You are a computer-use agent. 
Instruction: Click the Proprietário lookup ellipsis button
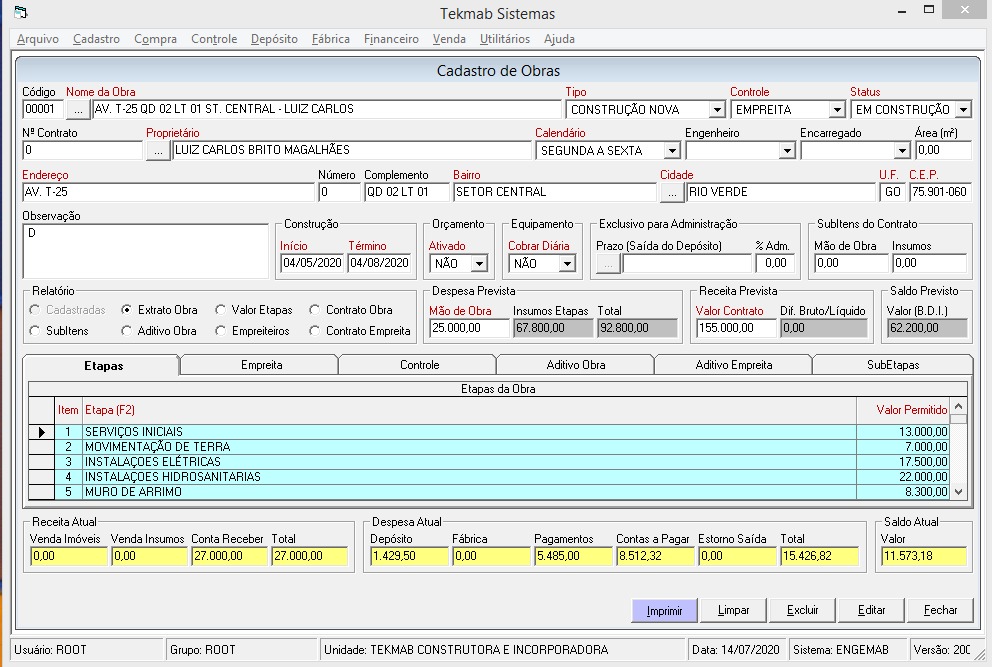[x=158, y=151]
